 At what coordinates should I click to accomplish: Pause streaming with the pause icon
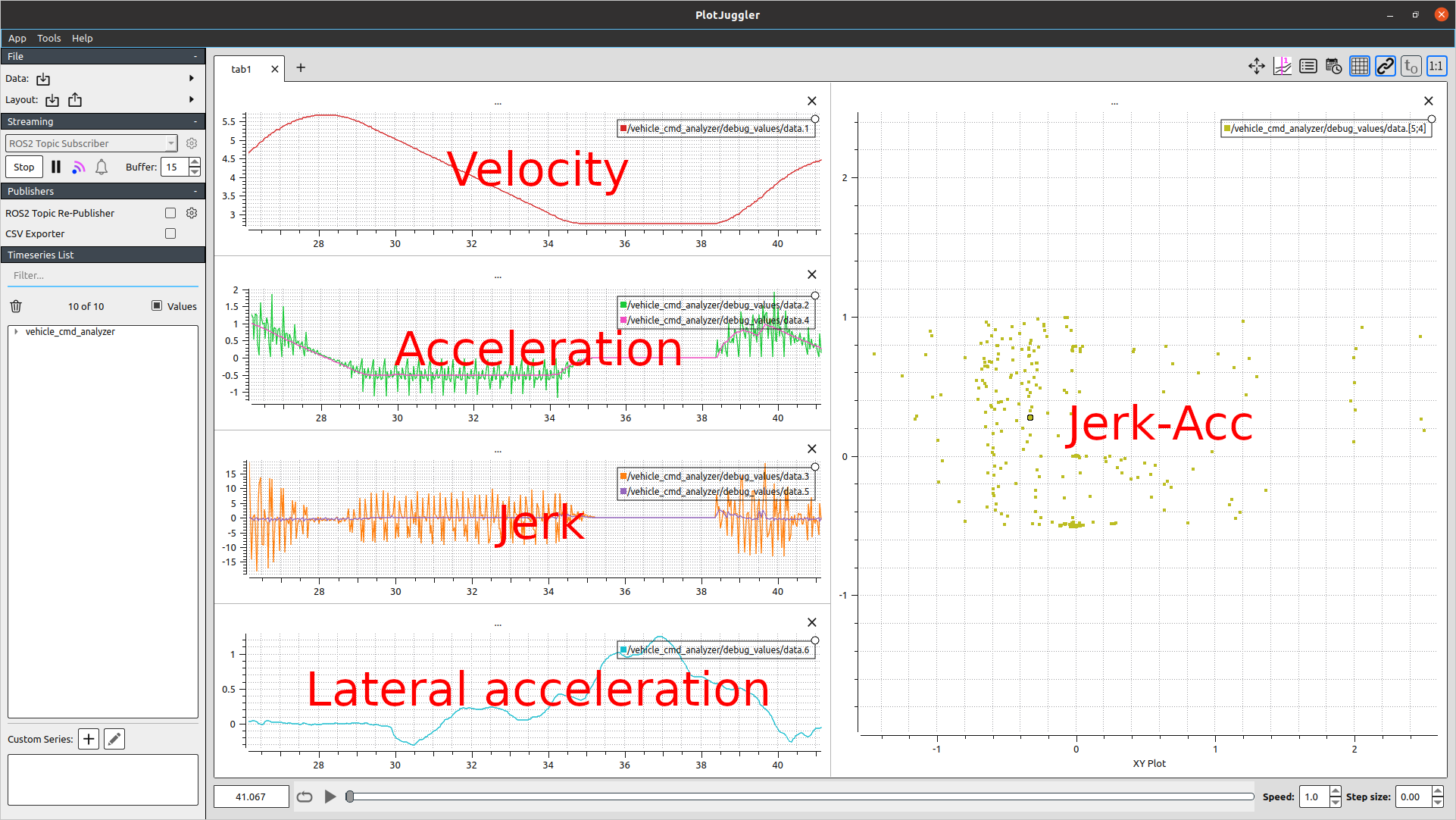click(56, 167)
